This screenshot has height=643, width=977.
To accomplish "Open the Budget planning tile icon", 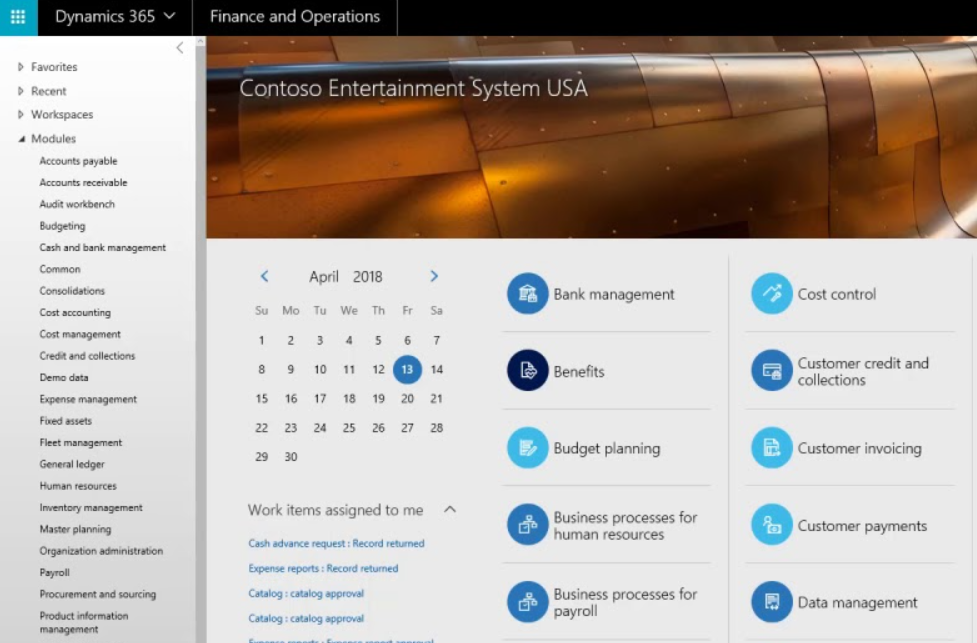I will click(527, 447).
